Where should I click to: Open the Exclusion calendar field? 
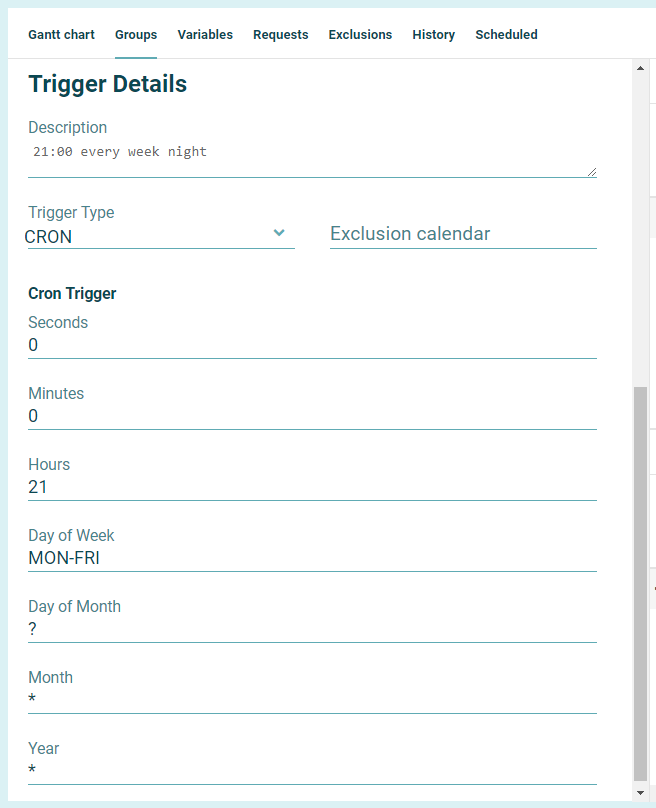[x=463, y=234]
